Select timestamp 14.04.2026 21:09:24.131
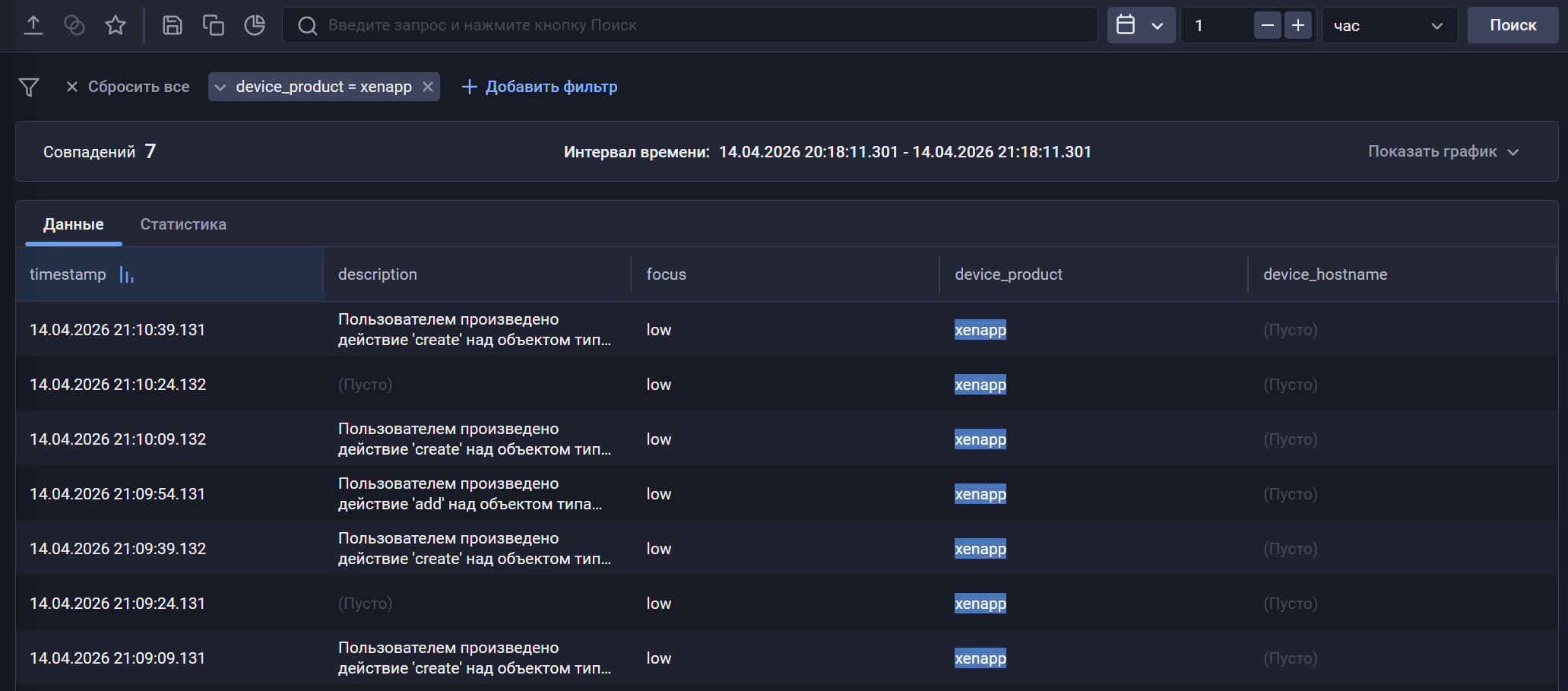The image size is (1568, 691). coord(118,604)
